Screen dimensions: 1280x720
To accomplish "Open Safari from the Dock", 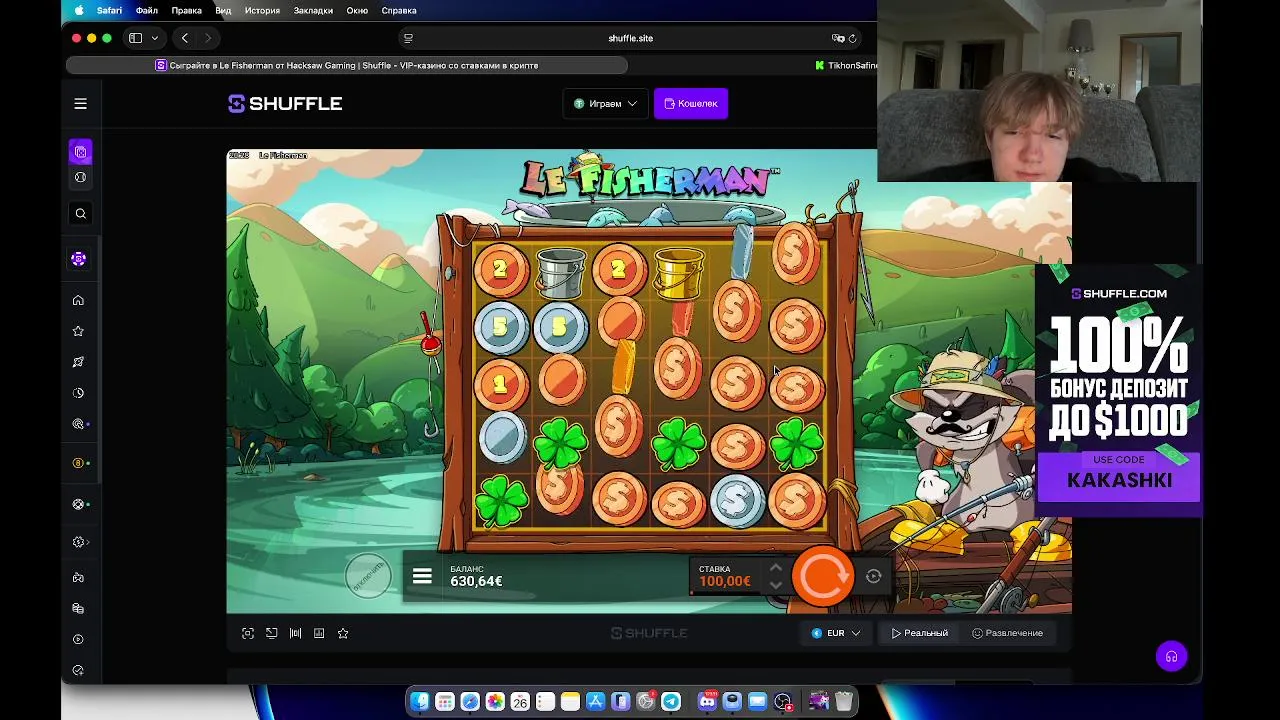I will (x=470, y=702).
